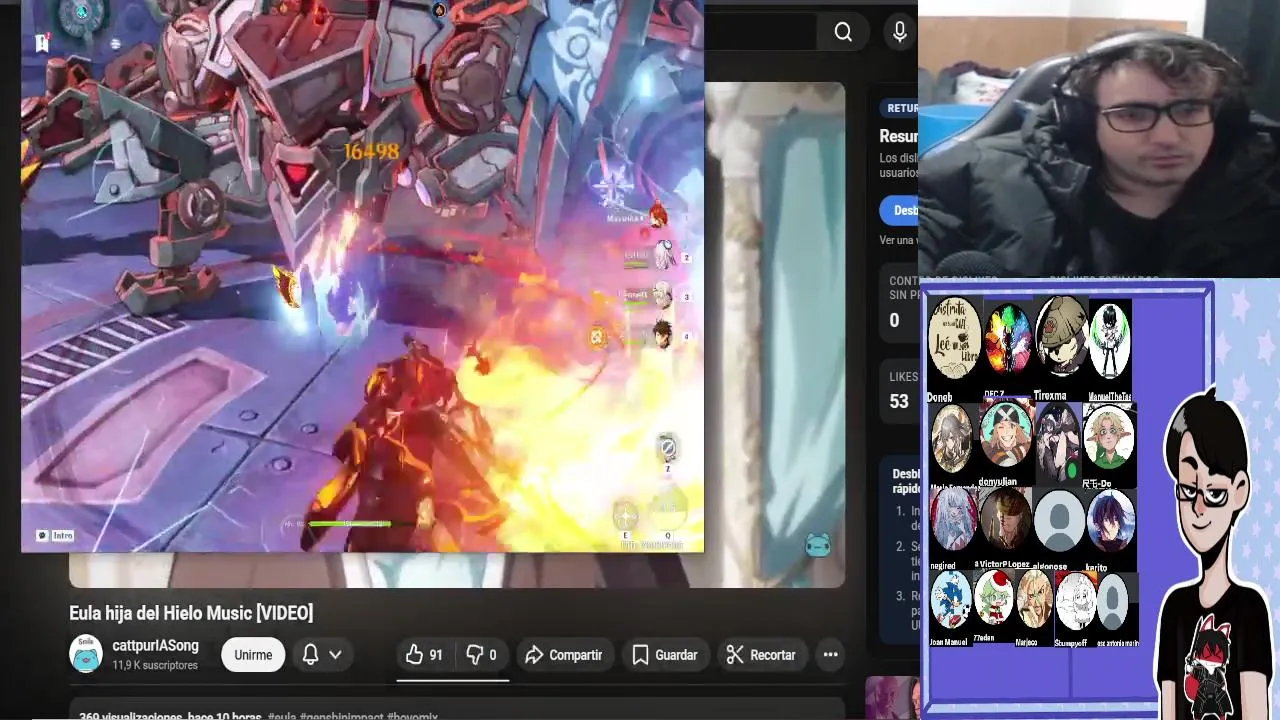Click the aldonoso default gray avatar
Image resolution: width=1280 pixels, height=720 pixels.
(1059, 521)
